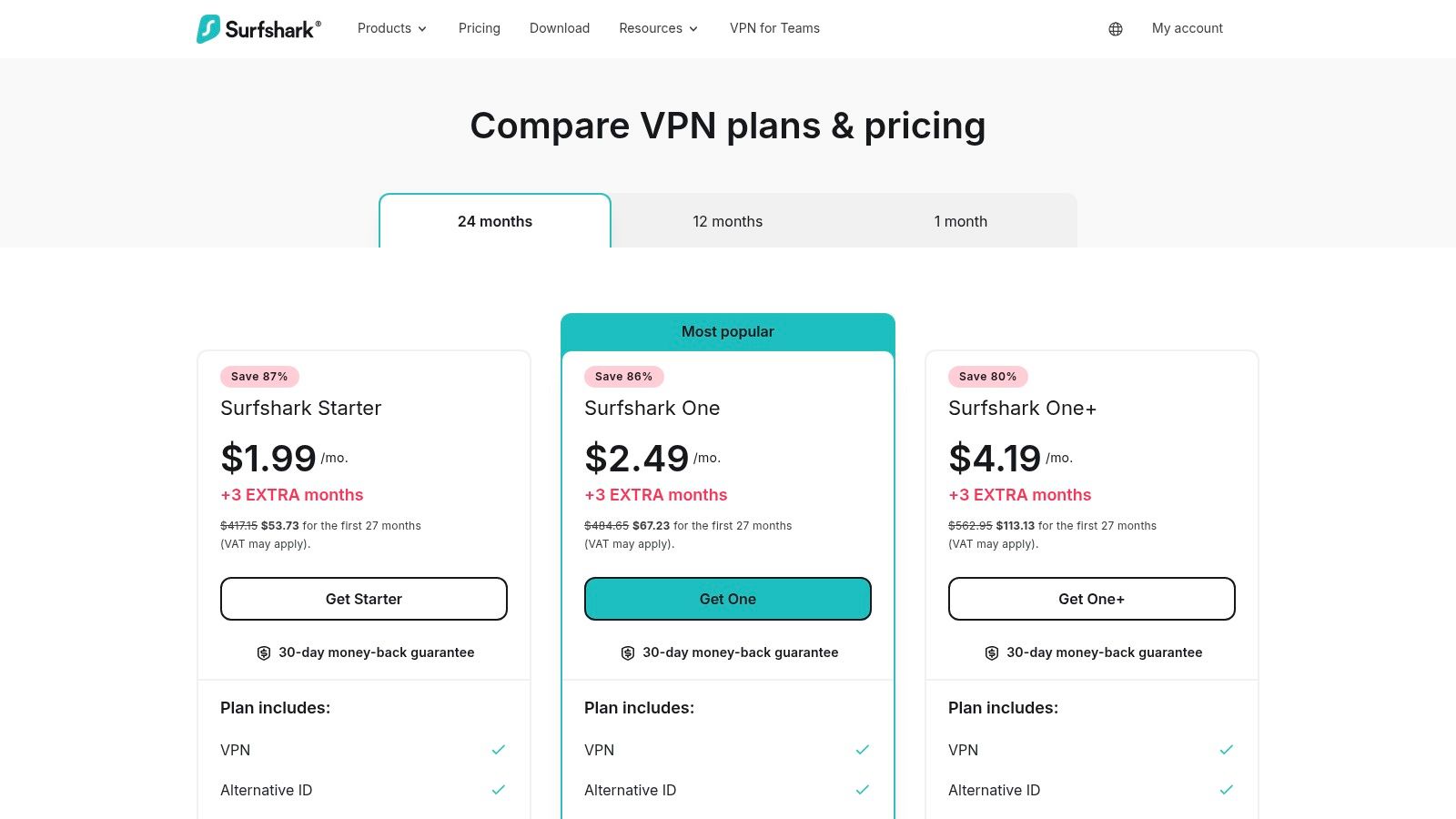Click the Alternative ID checkmark in Surfshark One plan
The height and width of the screenshot is (819, 1456).
863,790
